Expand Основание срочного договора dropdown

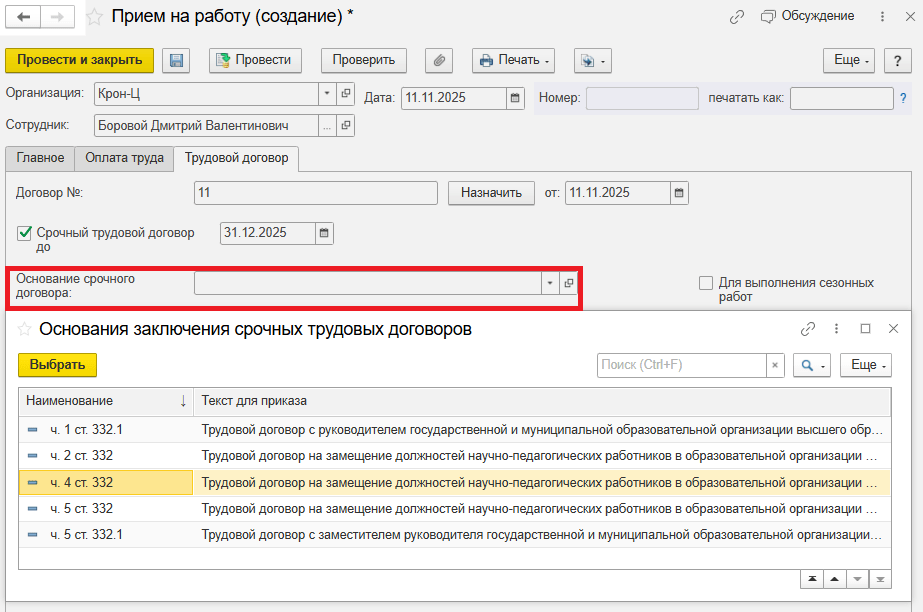(549, 284)
